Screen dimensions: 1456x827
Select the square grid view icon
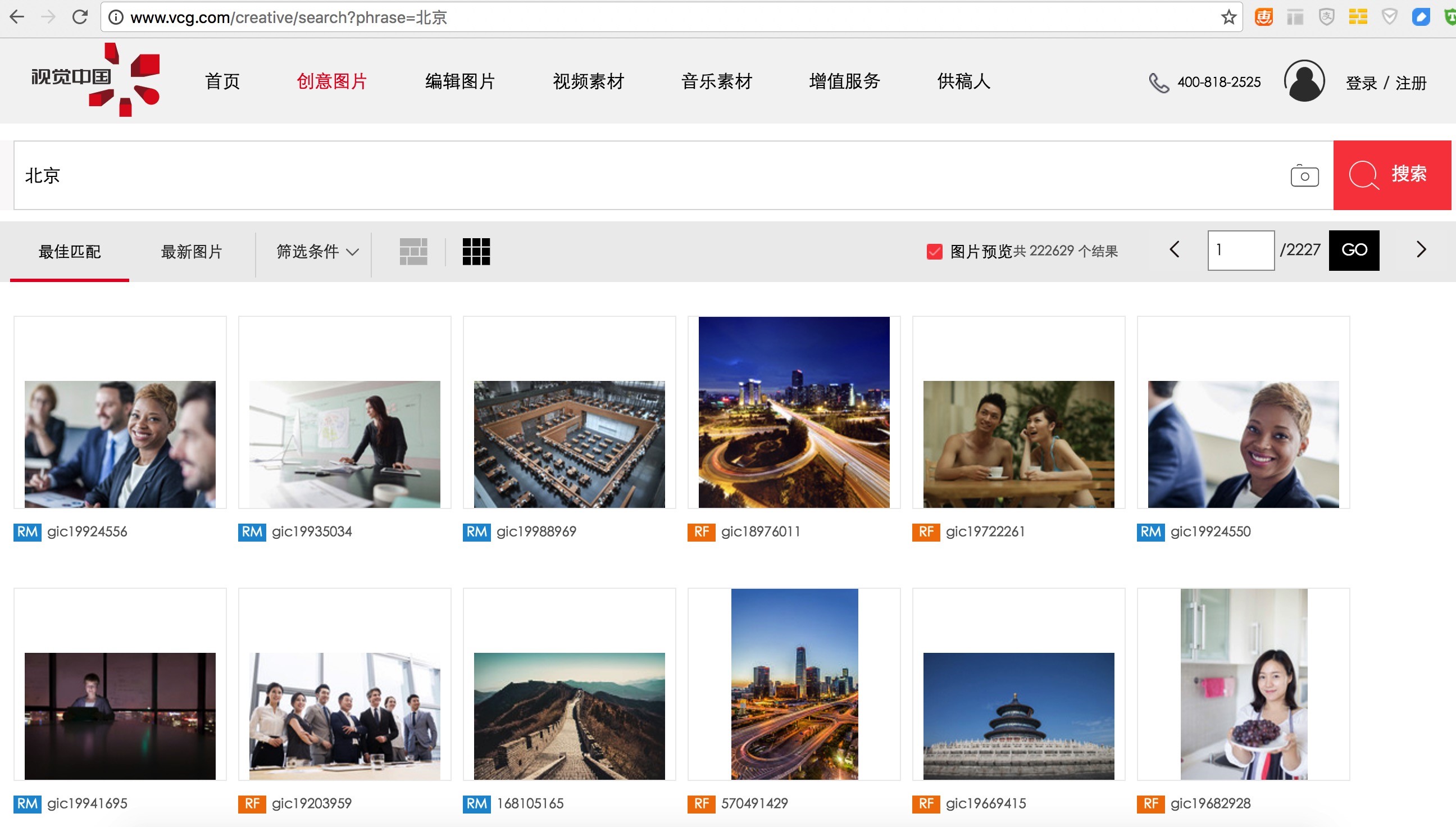[476, 251]
